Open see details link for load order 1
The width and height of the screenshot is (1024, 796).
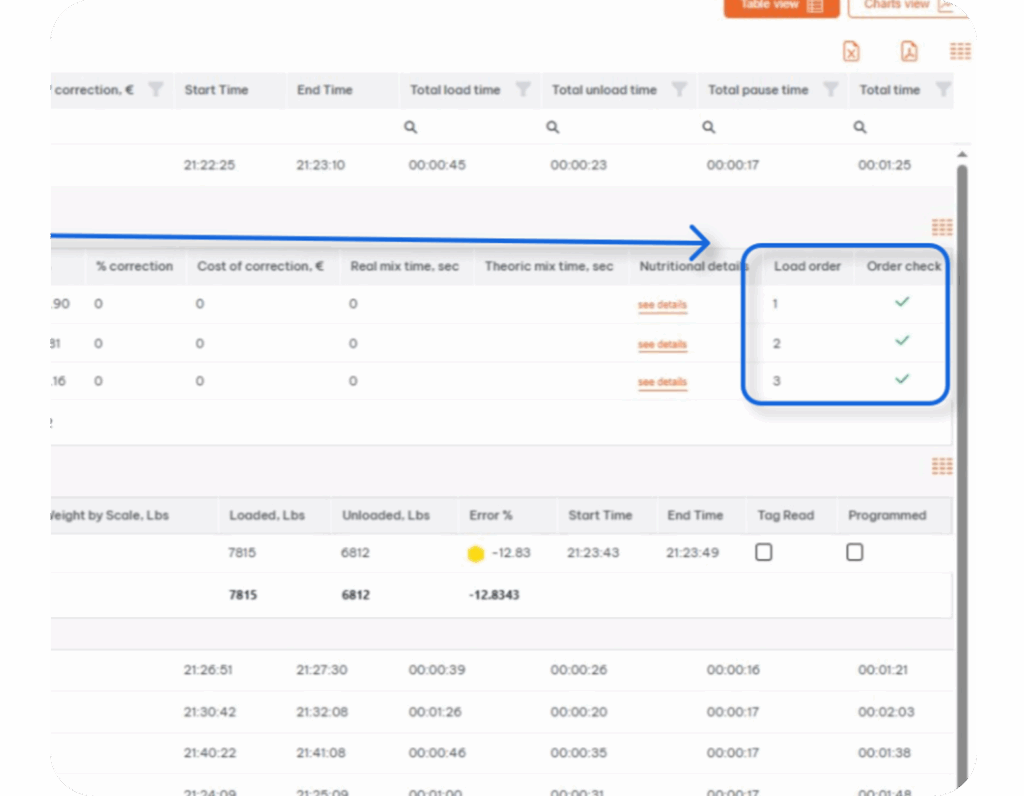(x=662, y=305)
